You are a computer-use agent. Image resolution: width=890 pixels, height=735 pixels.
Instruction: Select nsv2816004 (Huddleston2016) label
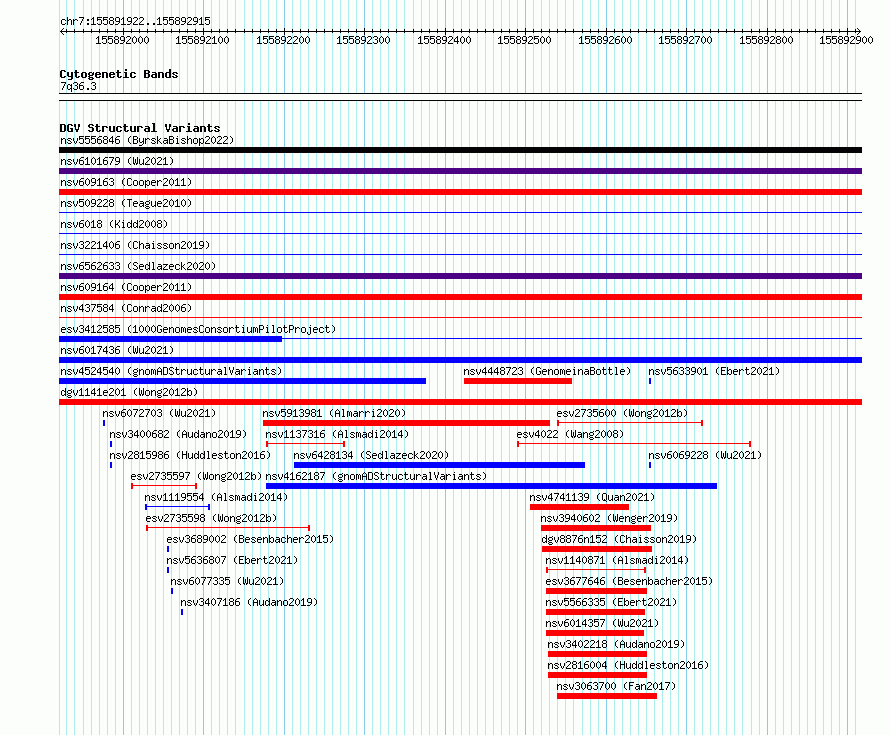[628, 665]
